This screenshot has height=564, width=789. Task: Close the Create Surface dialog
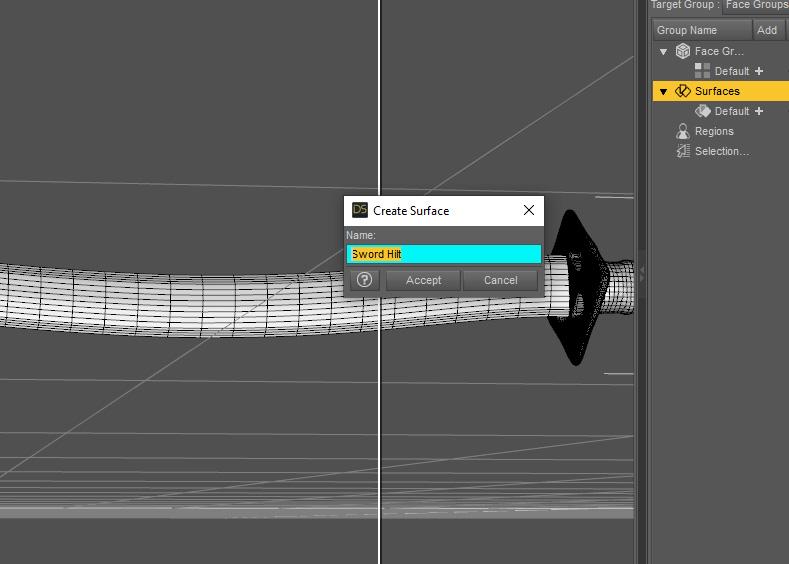pos(528,210)
